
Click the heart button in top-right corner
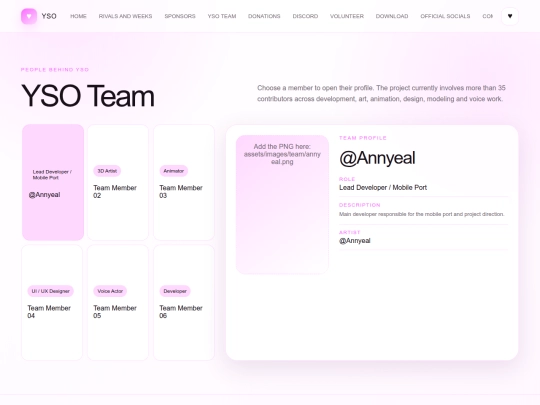[x=510, y=16]
